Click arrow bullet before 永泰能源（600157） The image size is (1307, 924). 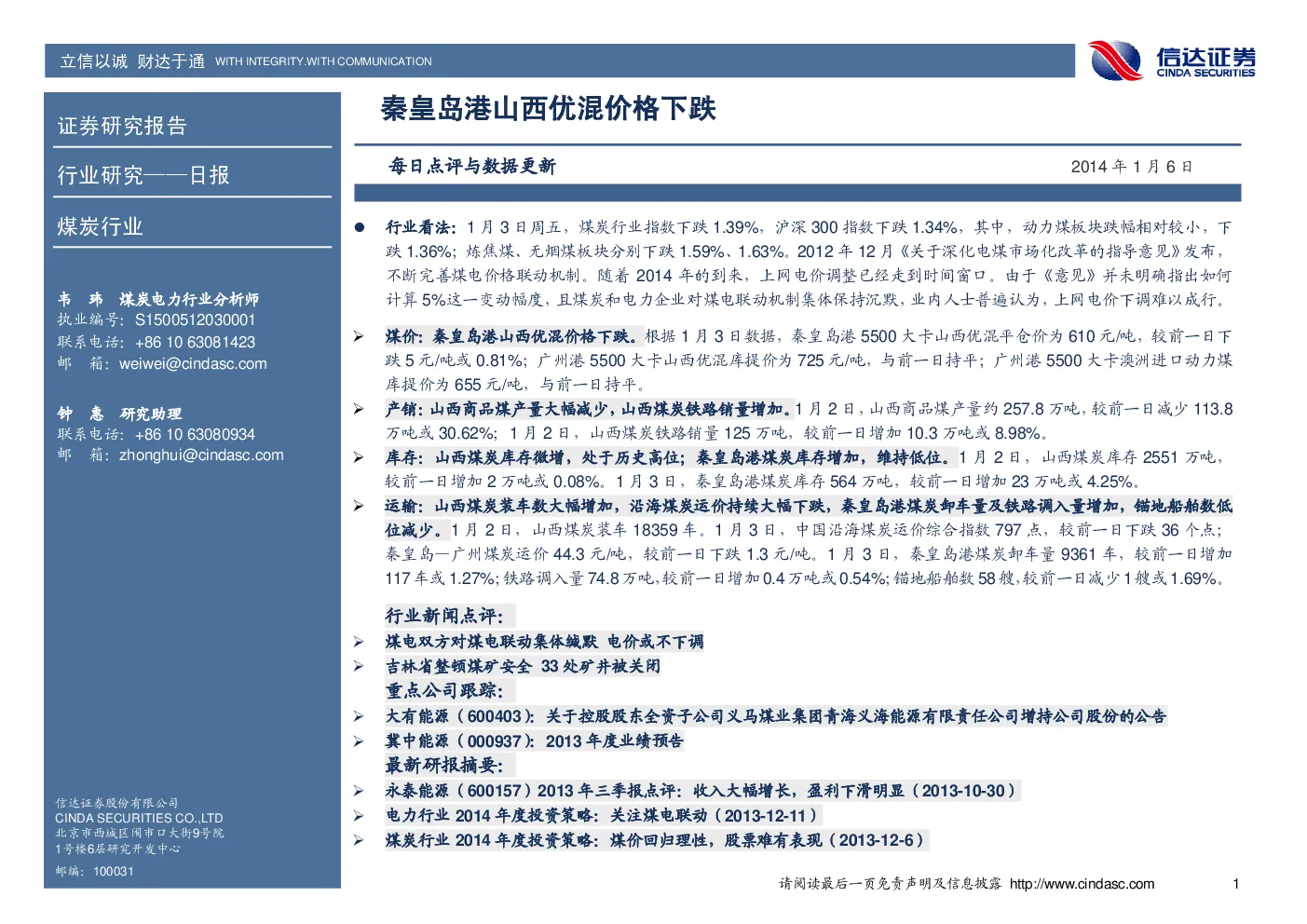point(359,791)
